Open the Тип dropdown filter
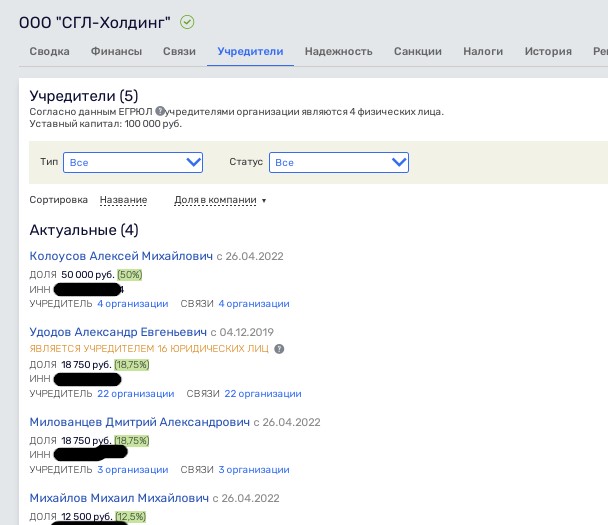Image resolution: width=608 pixels, height=525 pixels. click(133, 162)
